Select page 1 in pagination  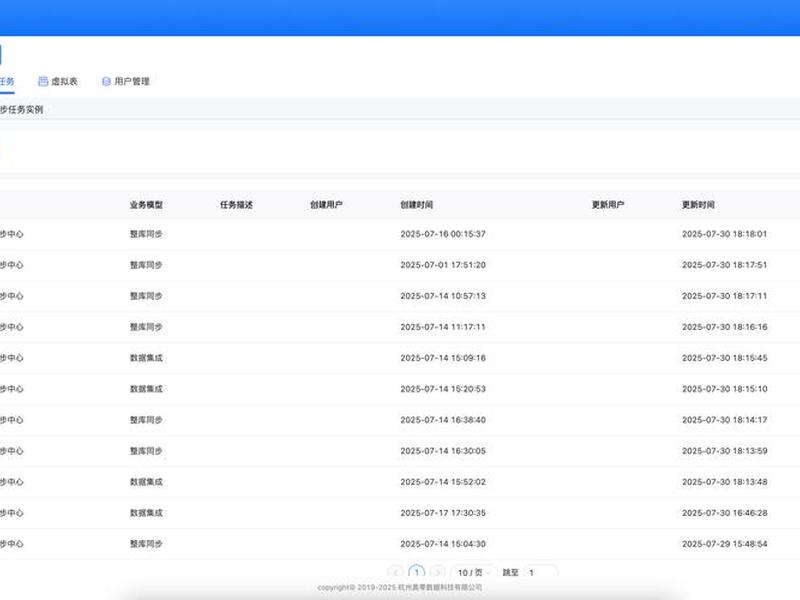(416, 572)
